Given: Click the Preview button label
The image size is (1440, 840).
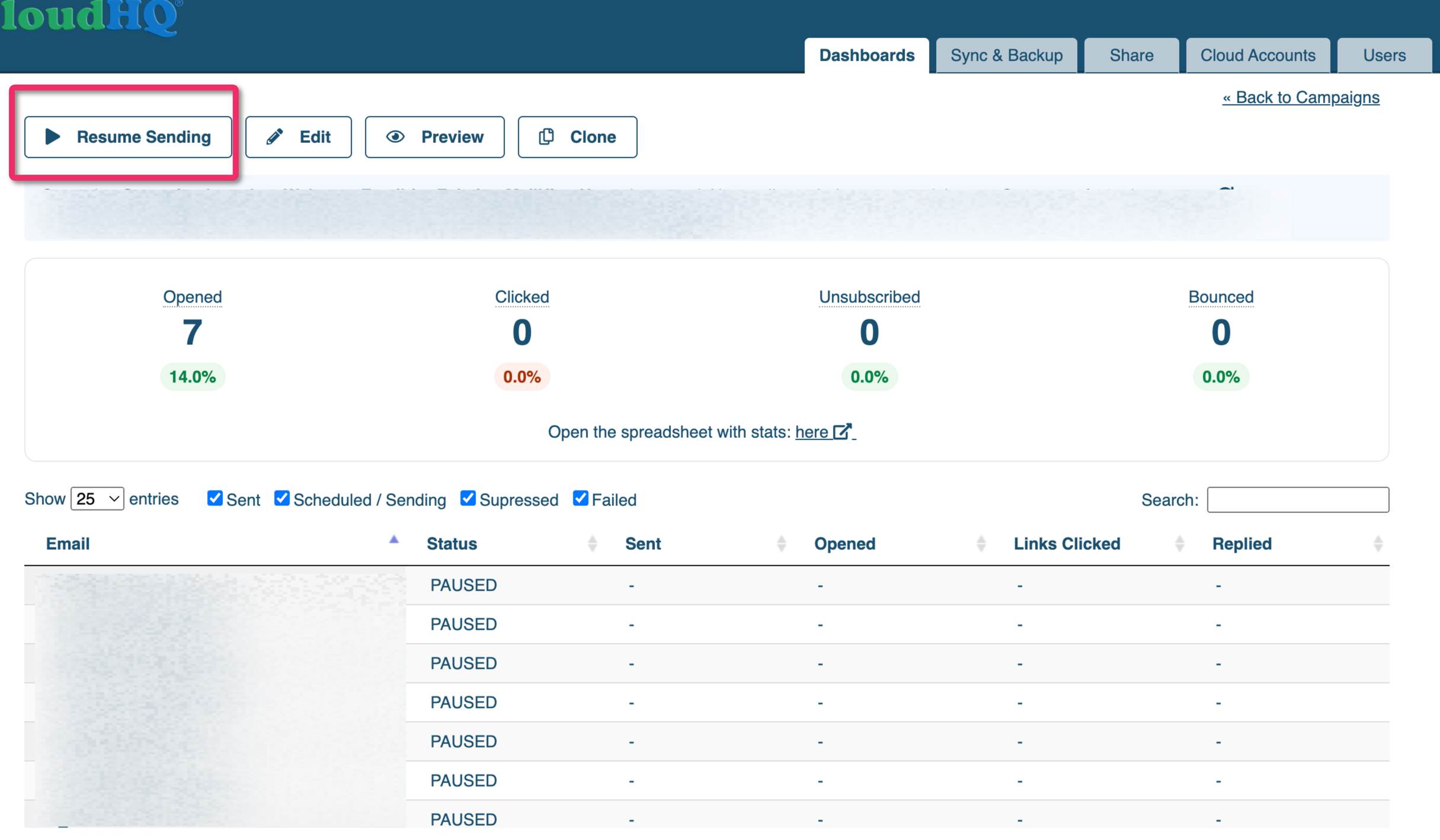Looking at the screenshot, I should 452,137.
